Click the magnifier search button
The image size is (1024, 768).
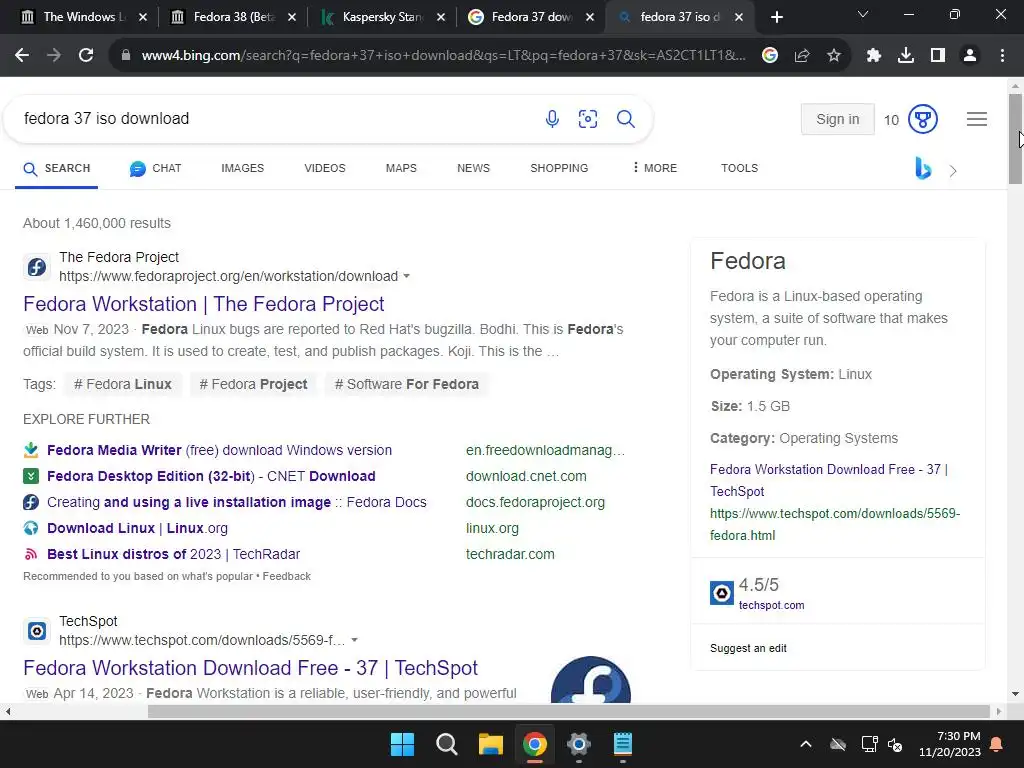tap(626, 119)
